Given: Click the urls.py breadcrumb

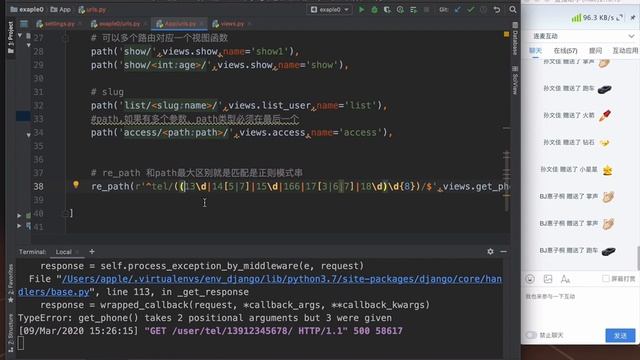Looking at the screenshot, I should point(92,9).
